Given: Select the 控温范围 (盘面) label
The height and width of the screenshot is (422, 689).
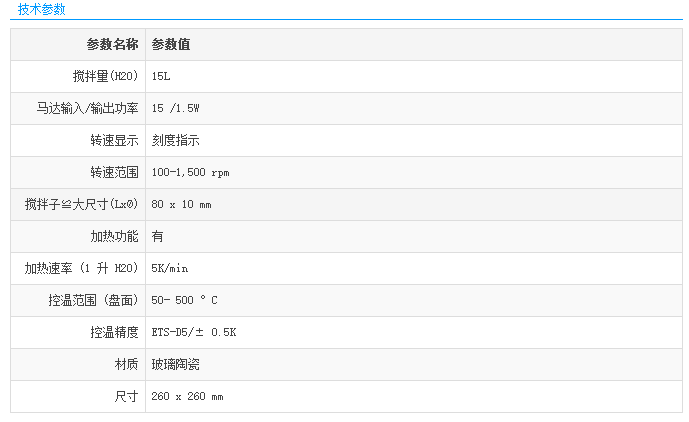Looking at the screenshot, I should click(x=93, y=300).
